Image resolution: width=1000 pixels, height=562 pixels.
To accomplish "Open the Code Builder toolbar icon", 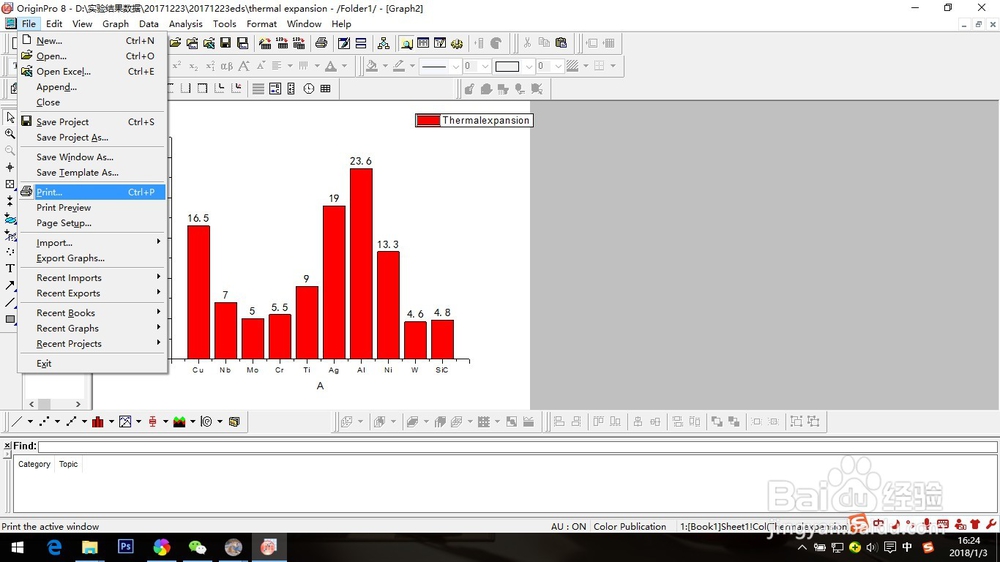I will pos(457,43).
